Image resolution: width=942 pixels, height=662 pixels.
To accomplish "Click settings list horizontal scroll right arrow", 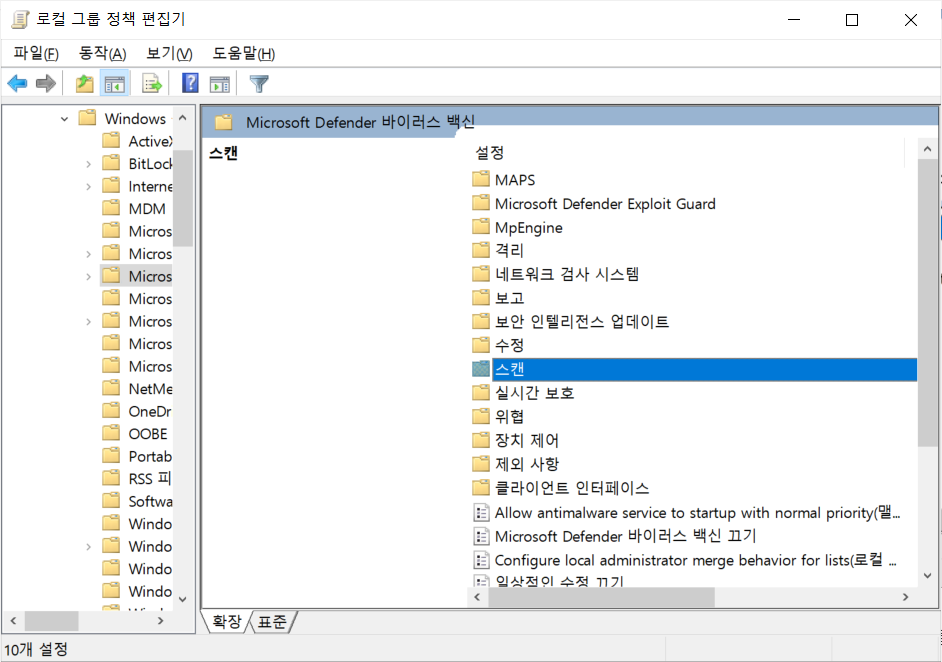I will pos(905,597).
